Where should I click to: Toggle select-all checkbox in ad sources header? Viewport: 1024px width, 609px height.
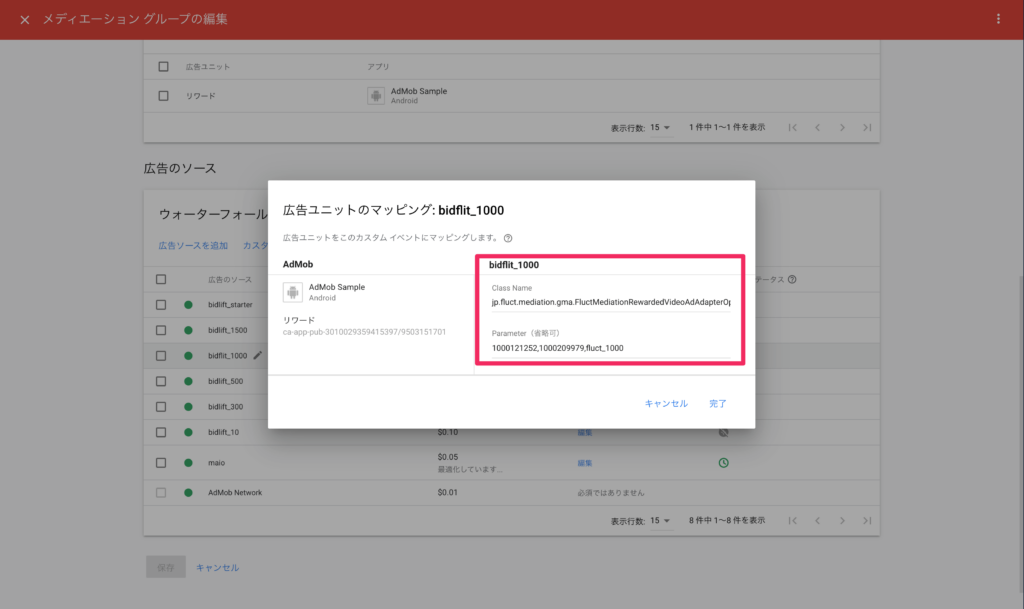coord(161,279)
